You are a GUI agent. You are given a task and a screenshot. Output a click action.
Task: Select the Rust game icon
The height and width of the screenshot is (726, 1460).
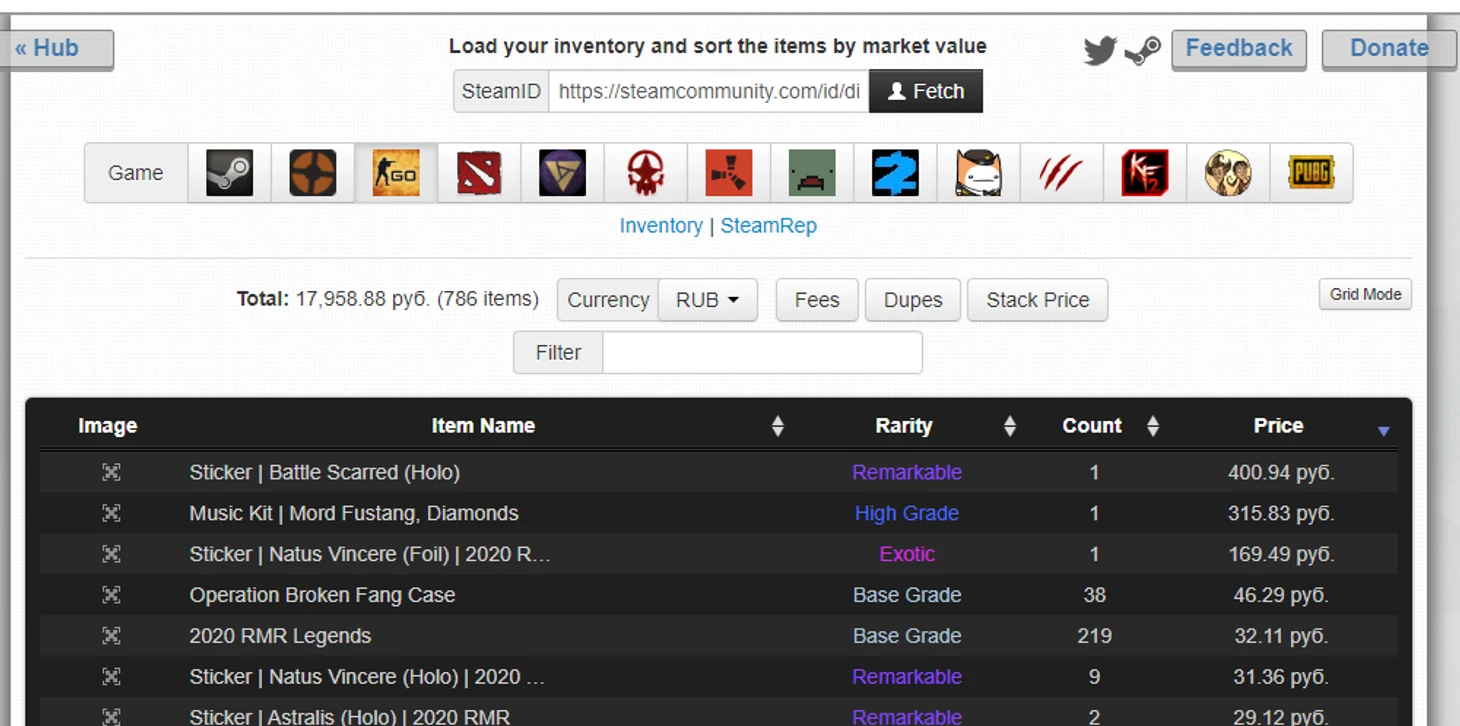click(x=729, y=173)
